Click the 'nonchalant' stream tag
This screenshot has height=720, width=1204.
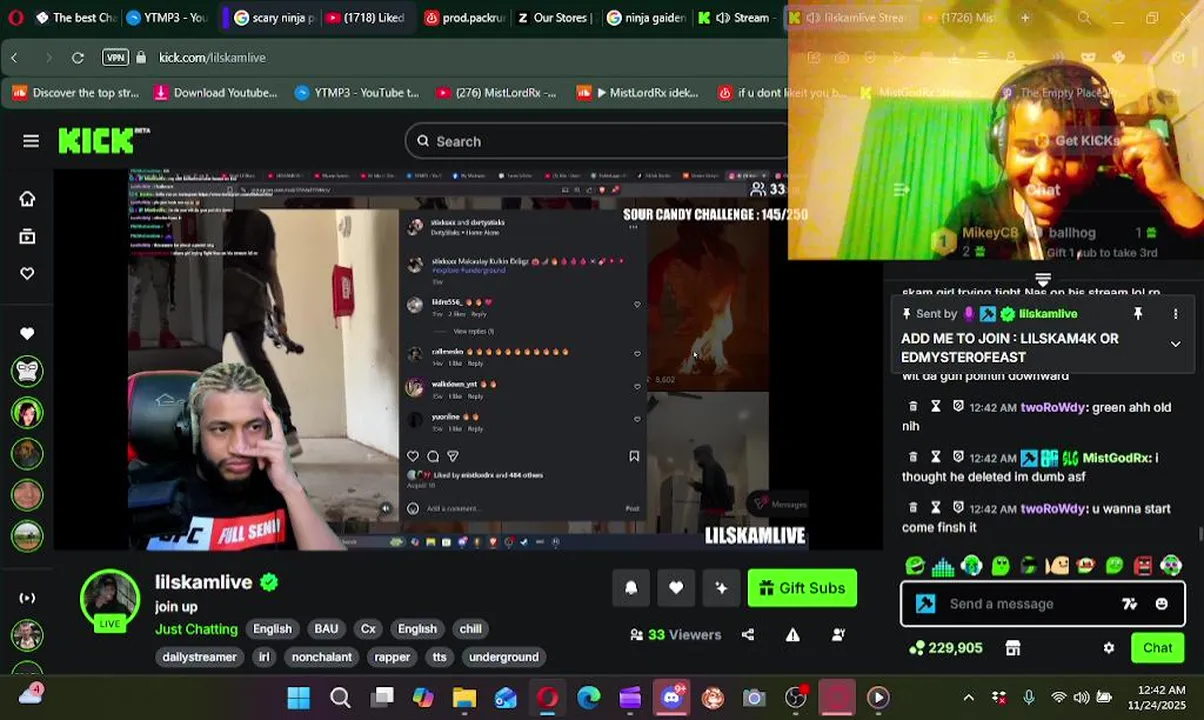pyautogui.click(x=322, y=657)
